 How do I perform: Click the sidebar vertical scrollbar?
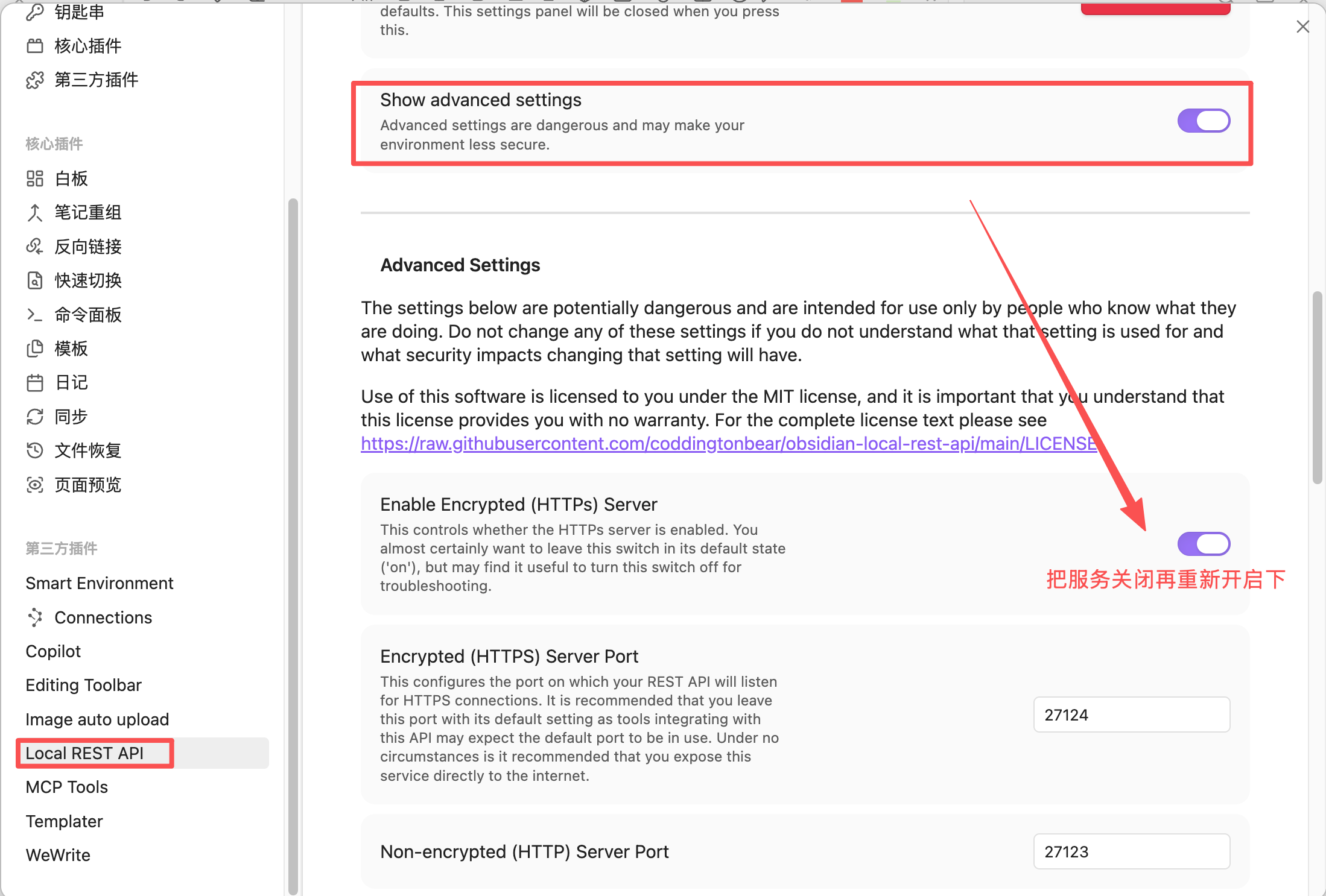(293, 546)
